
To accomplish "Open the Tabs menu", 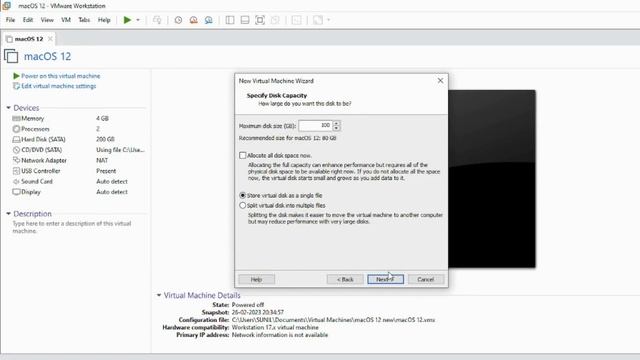I will pos(84,20).
